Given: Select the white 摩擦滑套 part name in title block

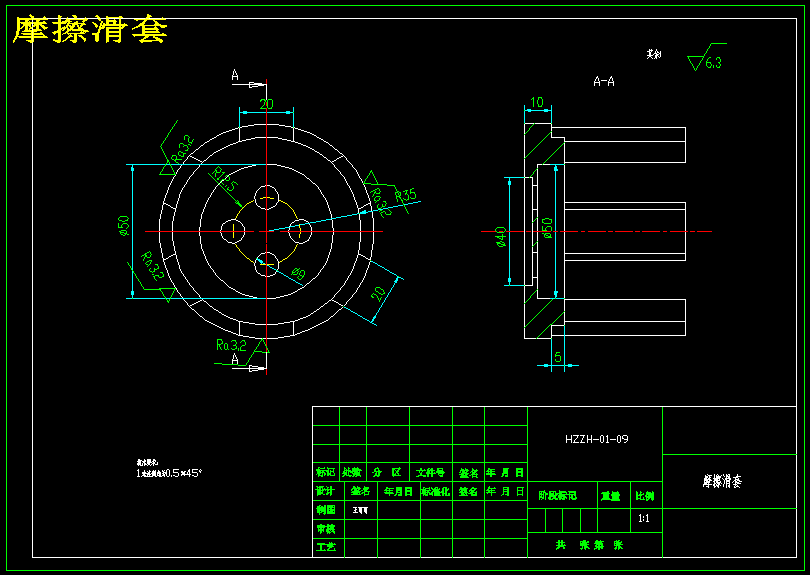Looking at the screenshot, I should 722,481.
